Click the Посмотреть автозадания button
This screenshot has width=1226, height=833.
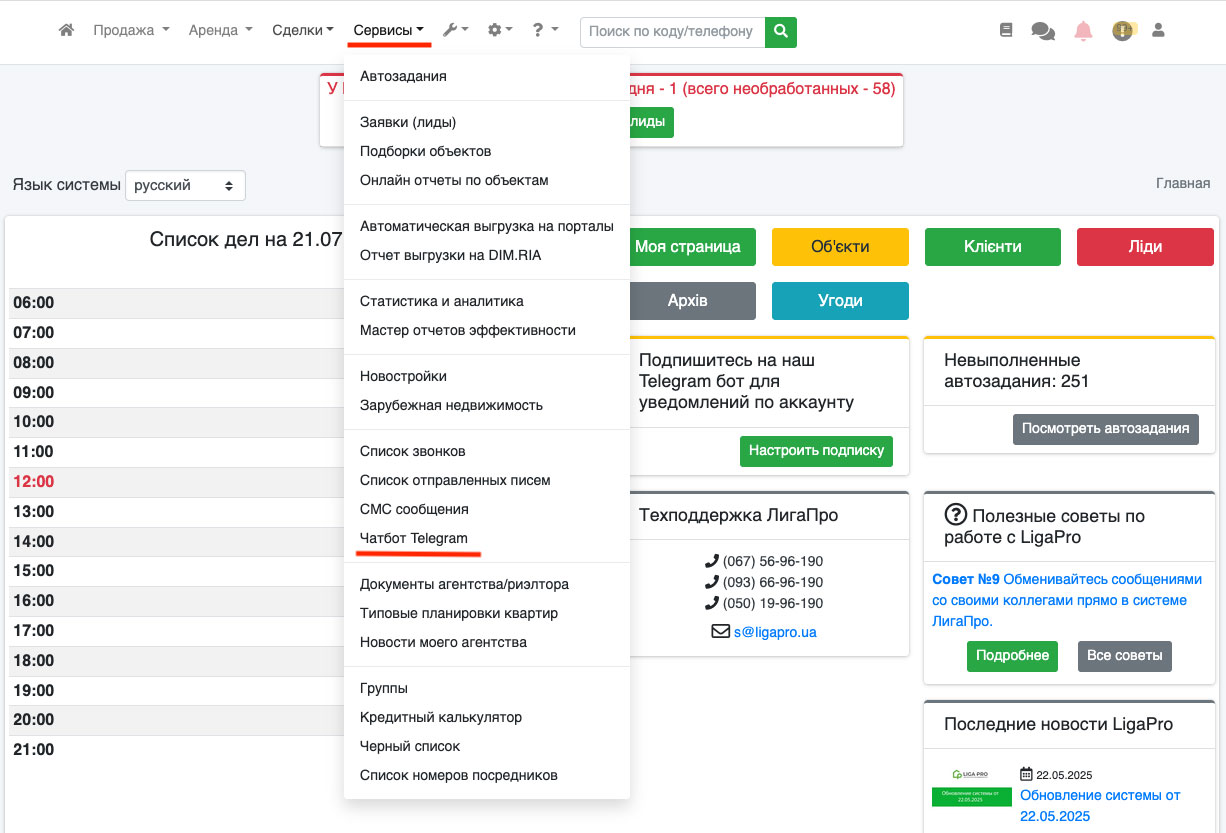[1105, 428]
